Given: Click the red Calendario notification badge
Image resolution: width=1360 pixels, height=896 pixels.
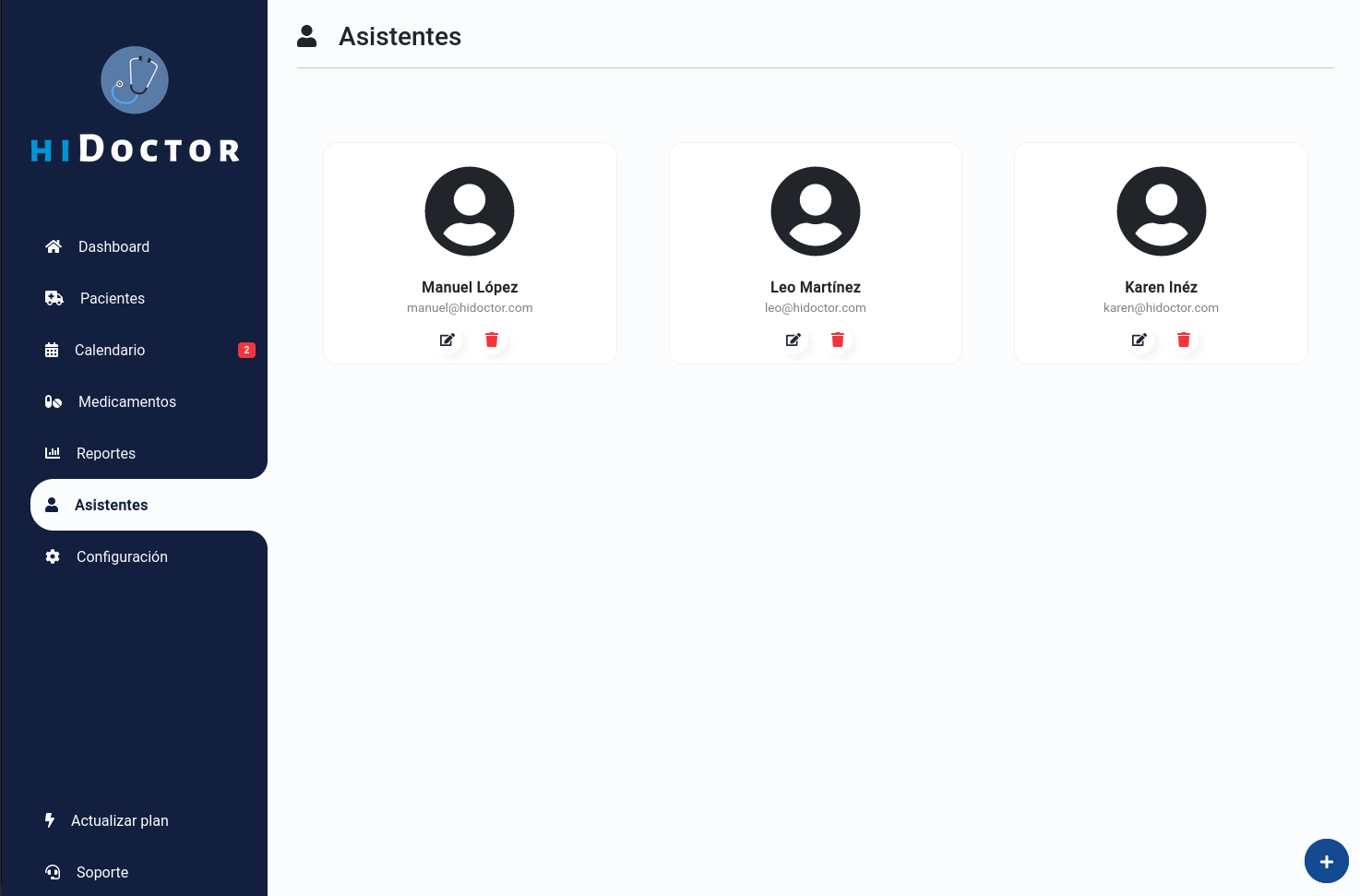Looking at the screenshot, I should [x=246, y=350].
